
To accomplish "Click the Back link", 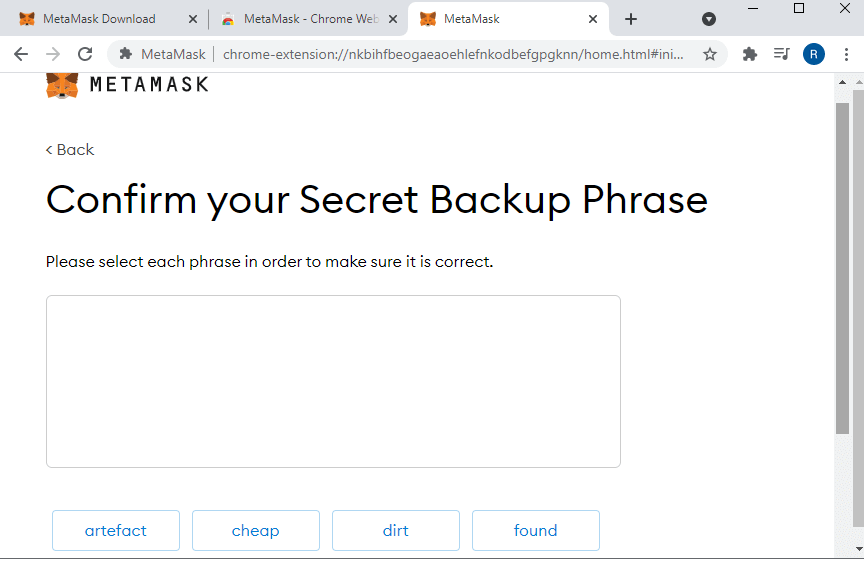I will pos(70,150).
